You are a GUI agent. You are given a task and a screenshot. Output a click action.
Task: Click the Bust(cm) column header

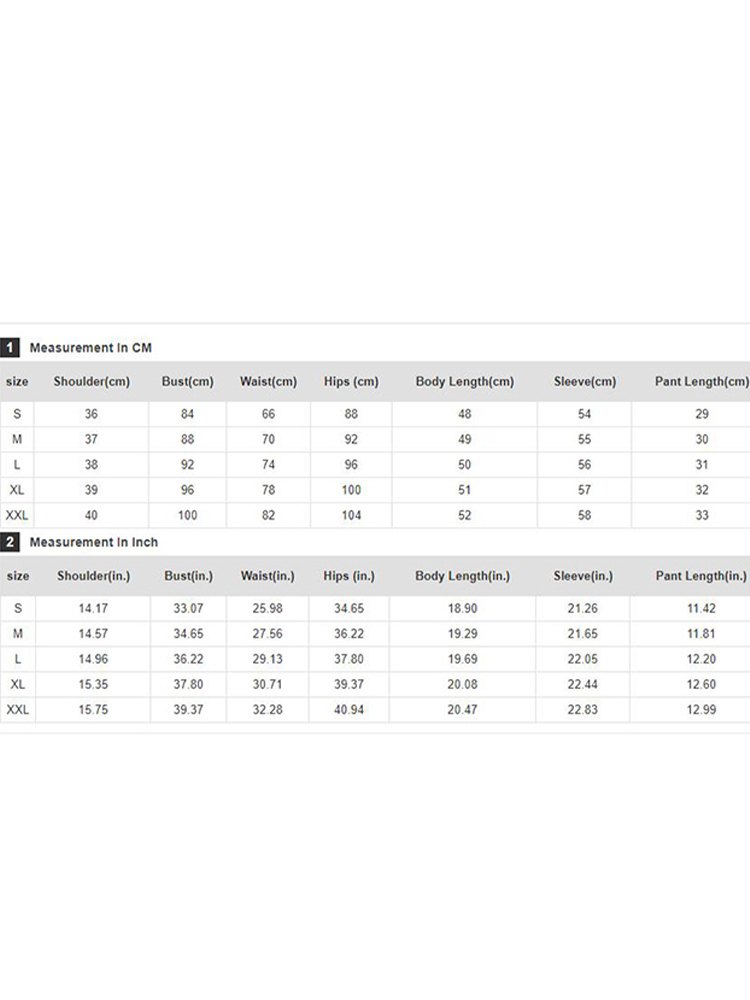[x=188, y=382]
